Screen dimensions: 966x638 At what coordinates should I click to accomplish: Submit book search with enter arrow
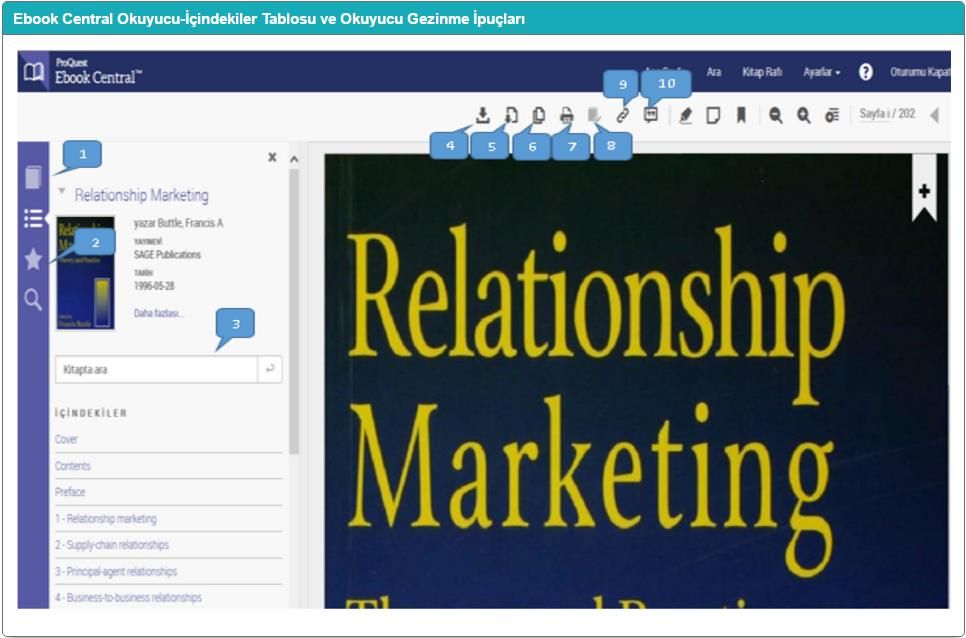[x=270, y=369]
